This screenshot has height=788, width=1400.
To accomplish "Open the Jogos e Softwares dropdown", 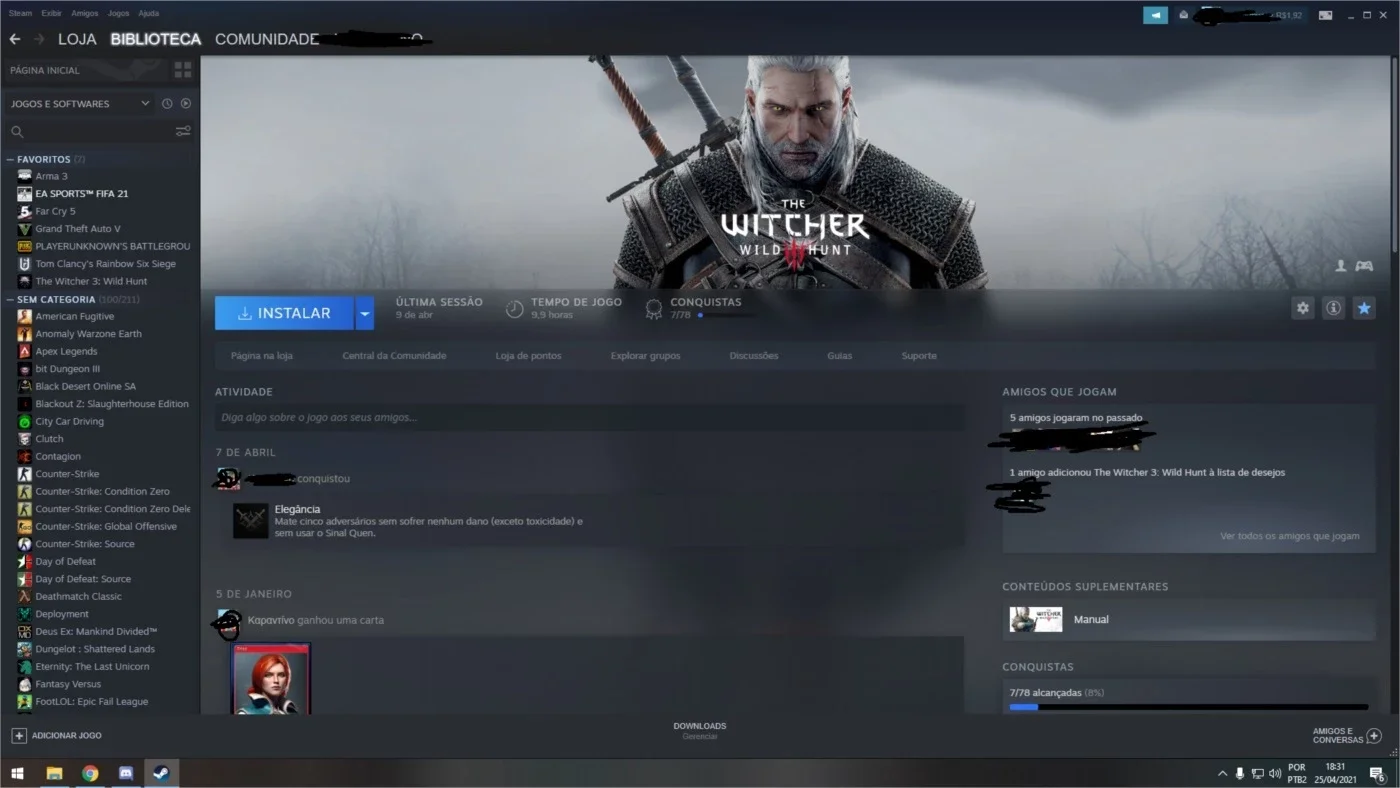I will click(80, 104).
